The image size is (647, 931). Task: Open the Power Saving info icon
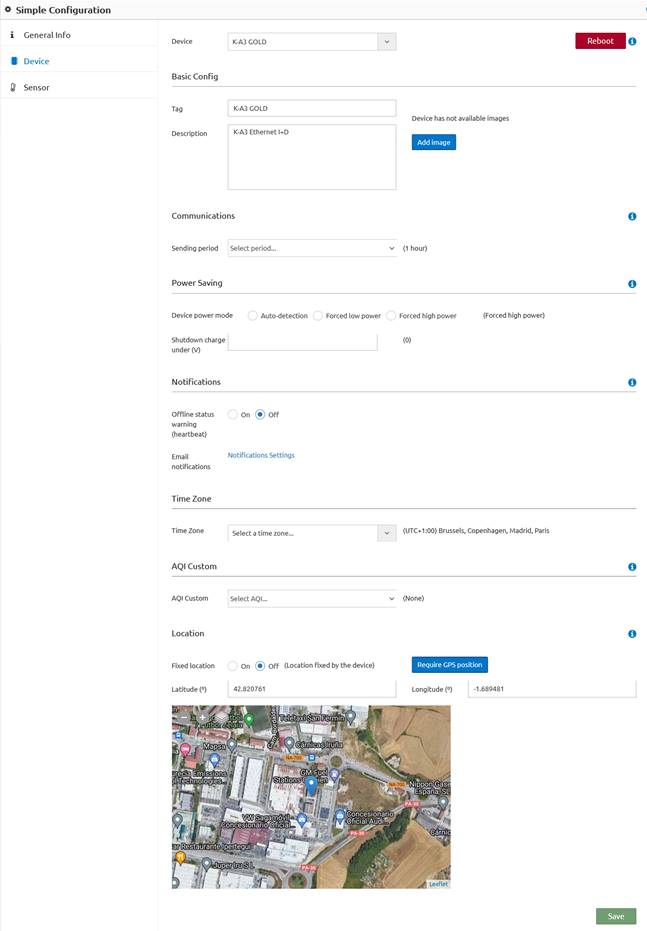point(632,284)
